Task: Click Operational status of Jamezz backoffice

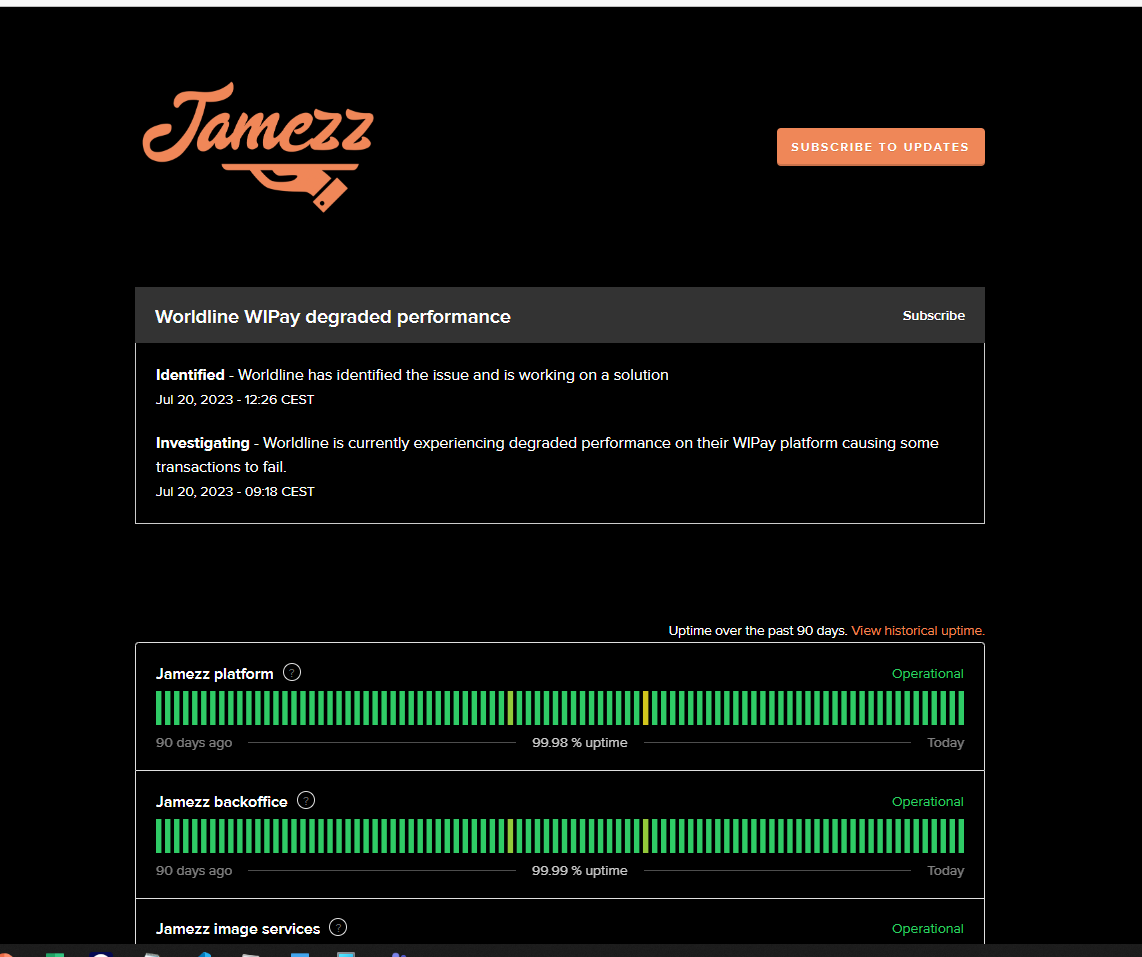Action: click(928, 801)
